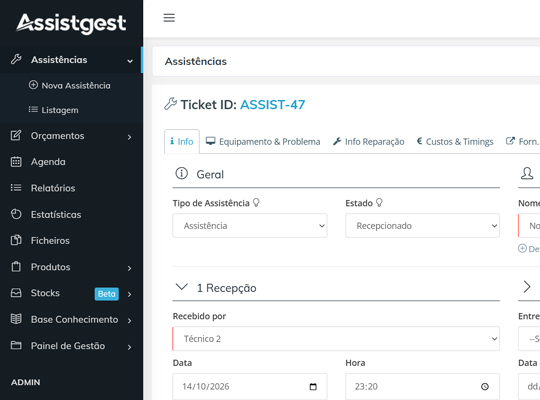Viewport: 540px width, 400px height.
Task: Click the info circle icon beside Geral
Action: [x=181, y=173]
